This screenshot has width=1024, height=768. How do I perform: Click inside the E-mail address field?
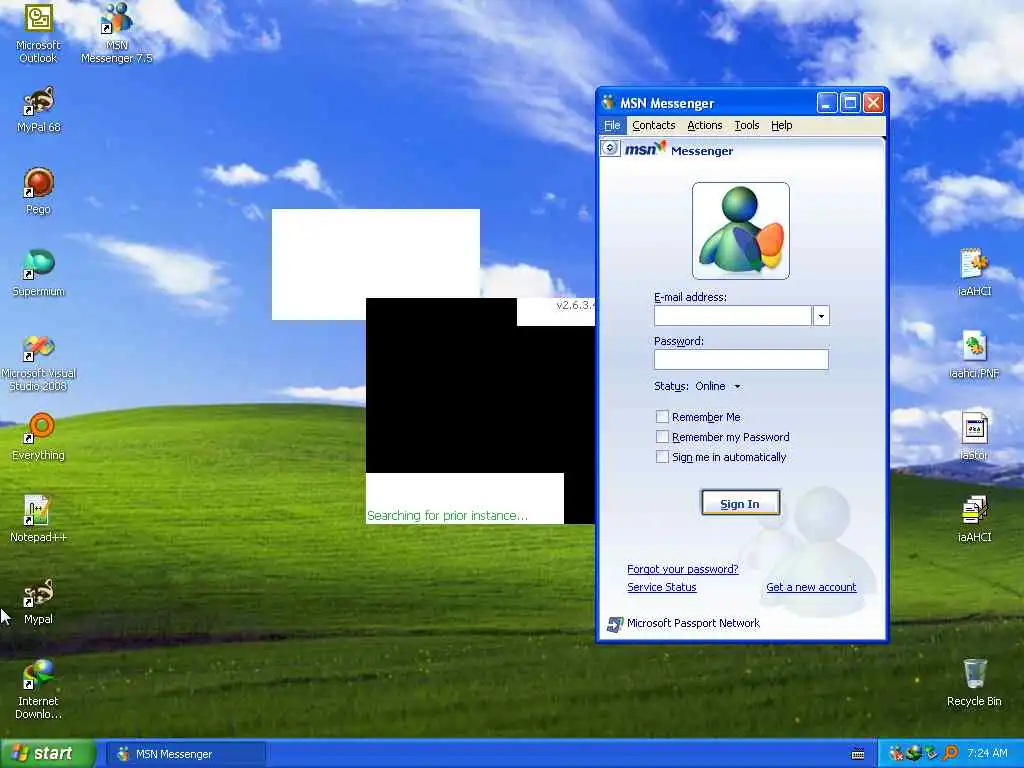tap(733, 316)
